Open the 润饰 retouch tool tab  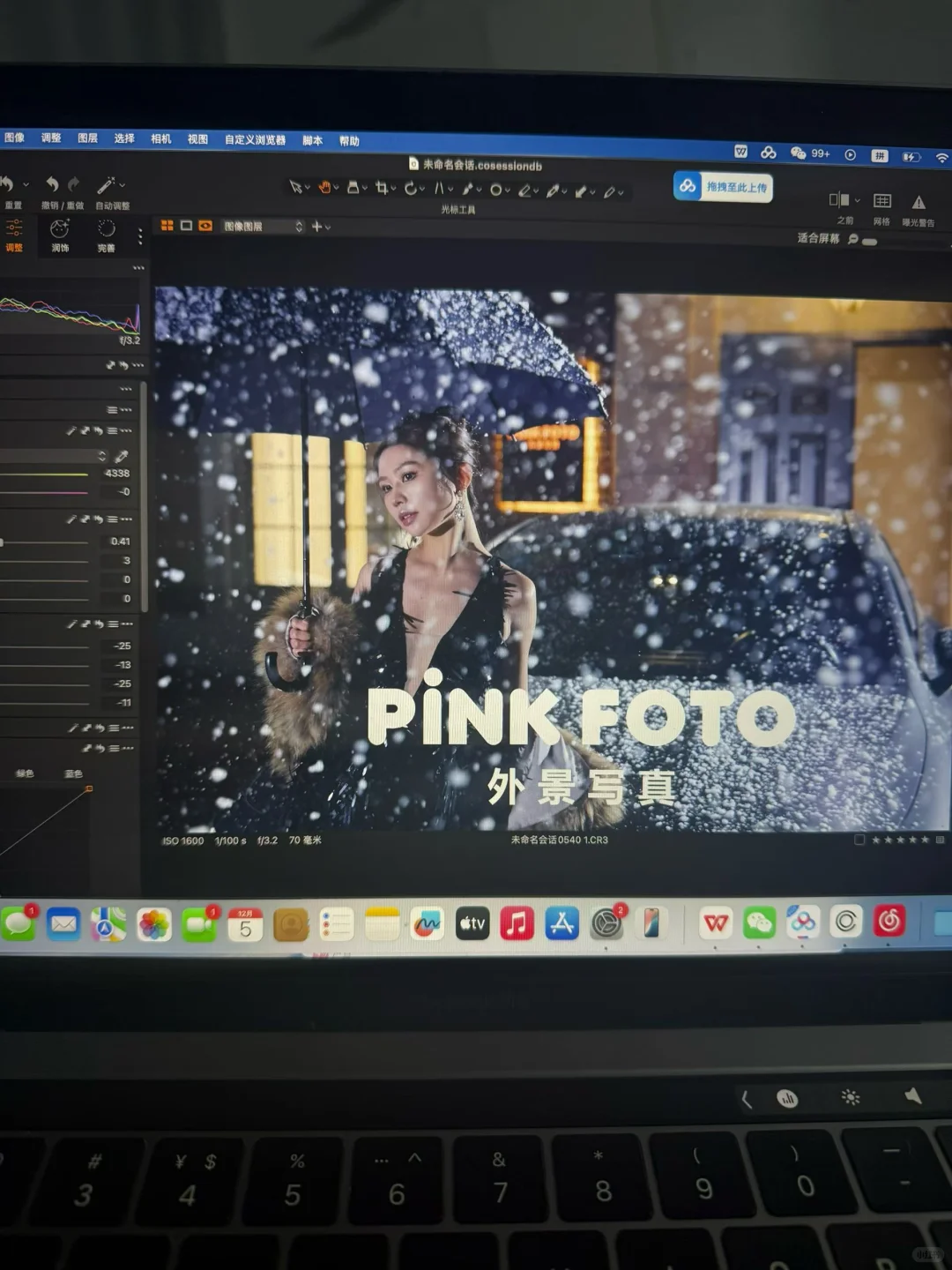[x=60, y=236]
